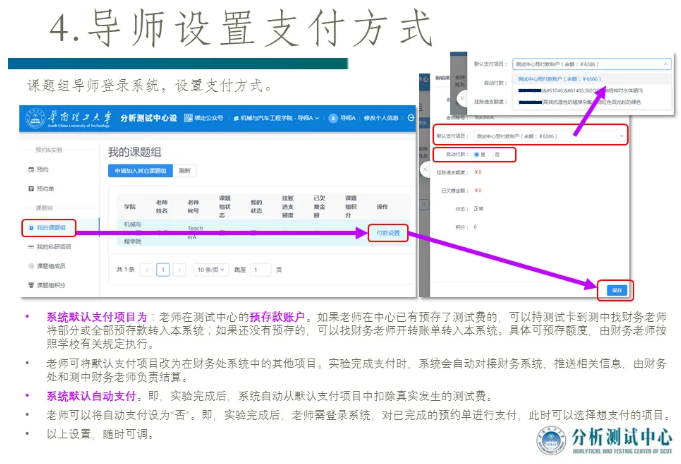Click the blue 保存 button

[x=615, y=290]
